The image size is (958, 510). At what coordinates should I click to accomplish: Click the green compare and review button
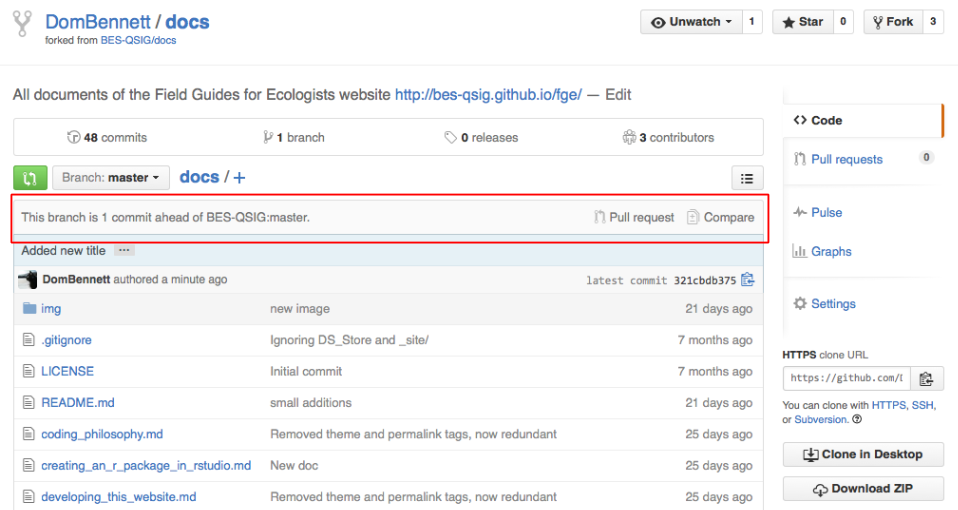(x=30, y=178)
